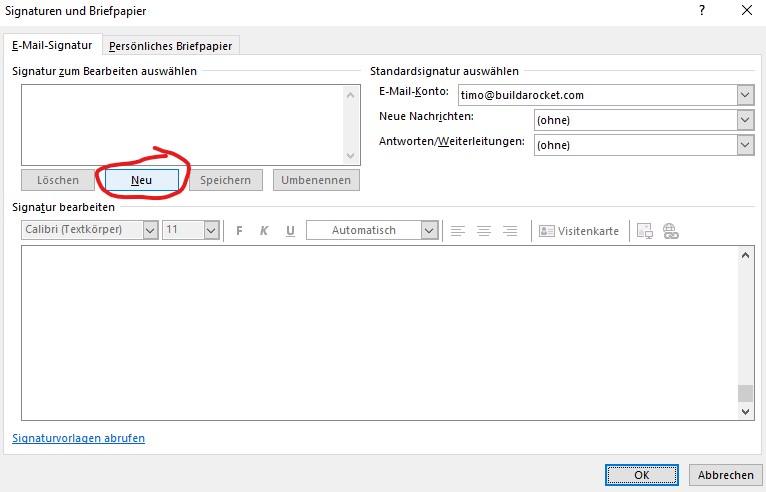Image resolution: width=766 pixels, height=492 pixels.
Task: Insert a picture into signature
Action: click(645, 231)
